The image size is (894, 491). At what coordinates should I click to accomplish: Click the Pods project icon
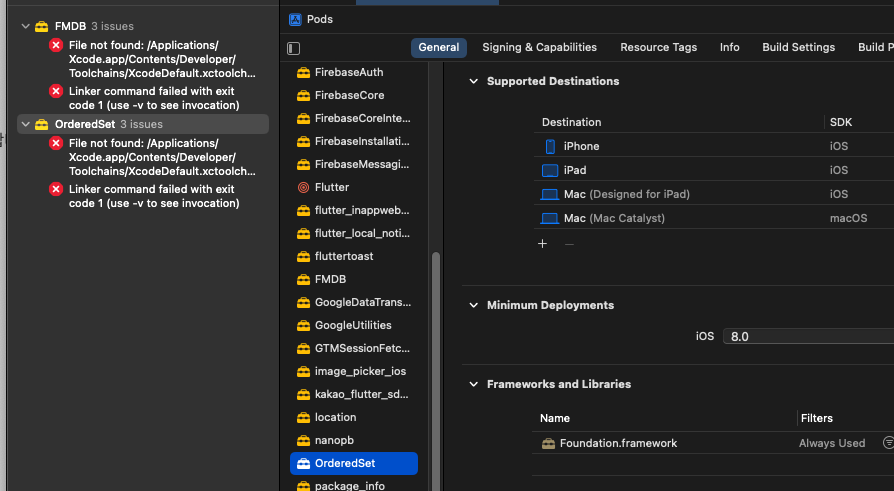pos(295,19)
